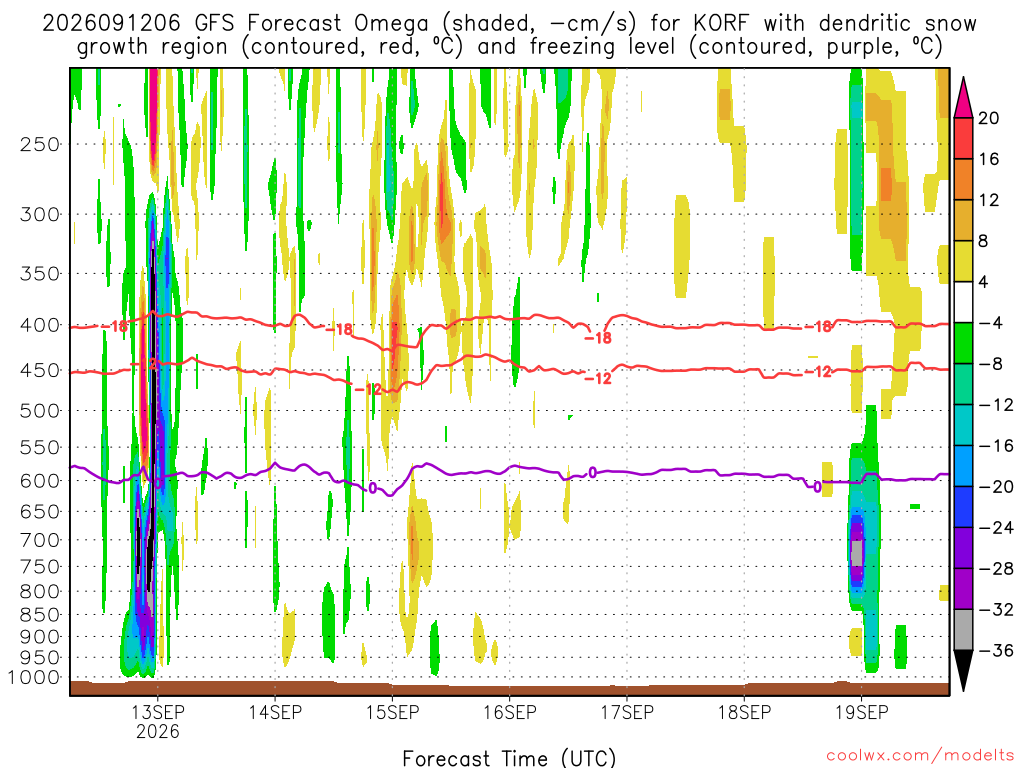Click the red -12 contour label near 17SEP
The width and height of the screenshot is (1024, 768).
(598, 378)
